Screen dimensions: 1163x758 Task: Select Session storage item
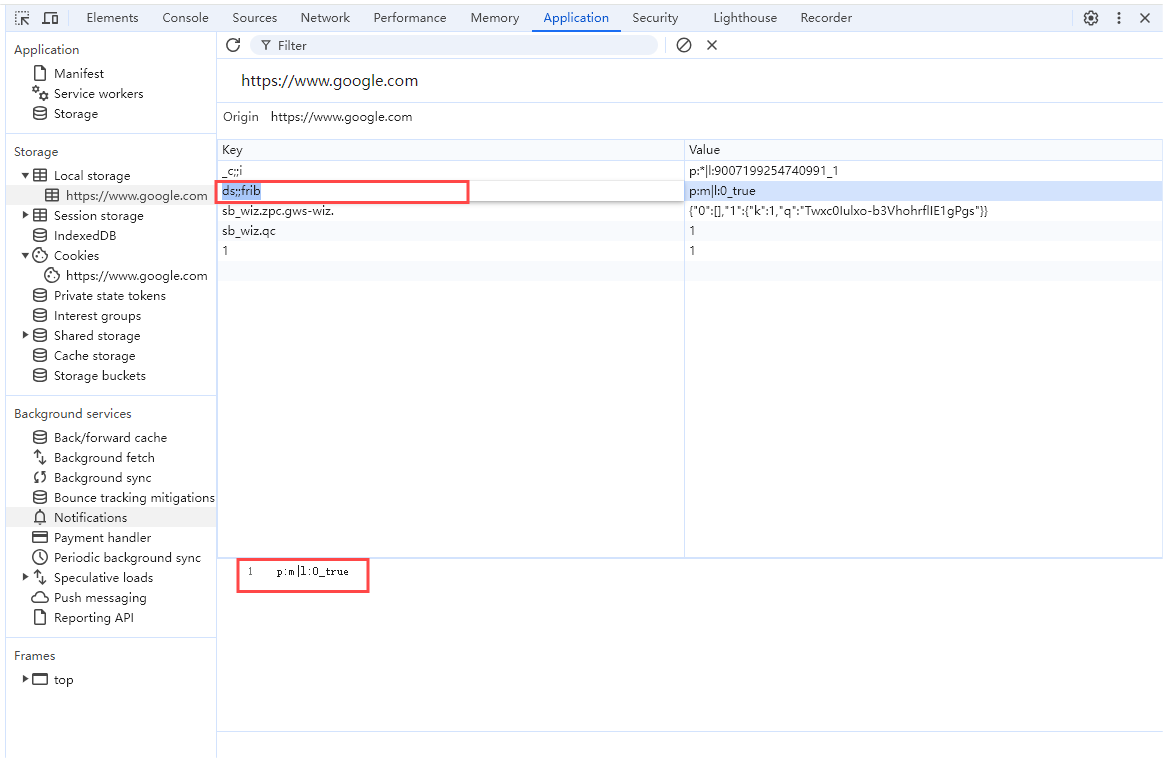tap(99, 216)
